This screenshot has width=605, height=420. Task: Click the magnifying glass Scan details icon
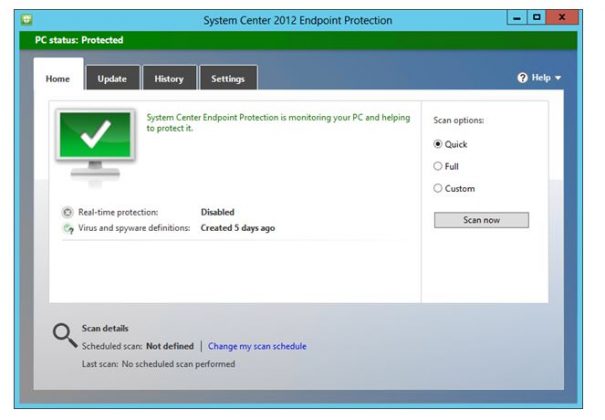(65, 335)
